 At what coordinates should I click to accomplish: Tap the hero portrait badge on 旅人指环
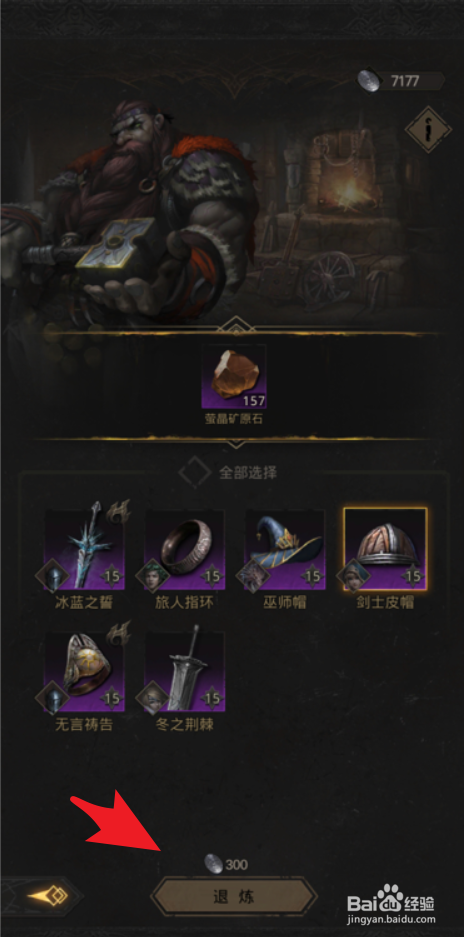click(152, 576)
